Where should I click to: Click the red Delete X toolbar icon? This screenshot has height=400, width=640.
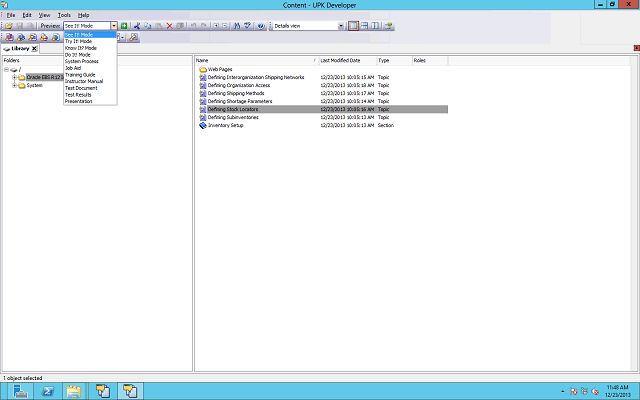(169, 25)
